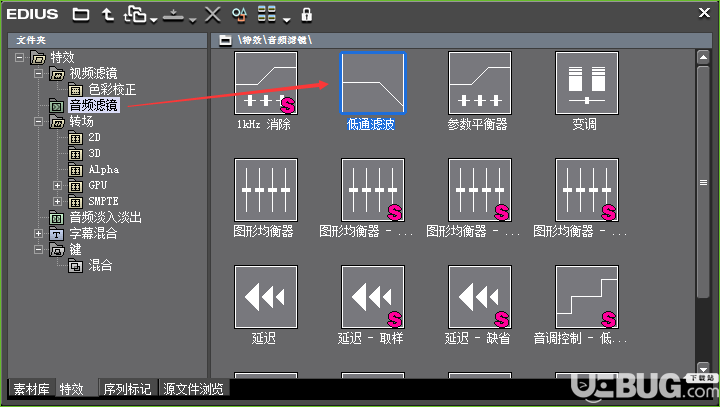This screenshot has width=720, height=407.
Task: Select the 延迟 filter icon without S badge
Action: coord(265,297)
